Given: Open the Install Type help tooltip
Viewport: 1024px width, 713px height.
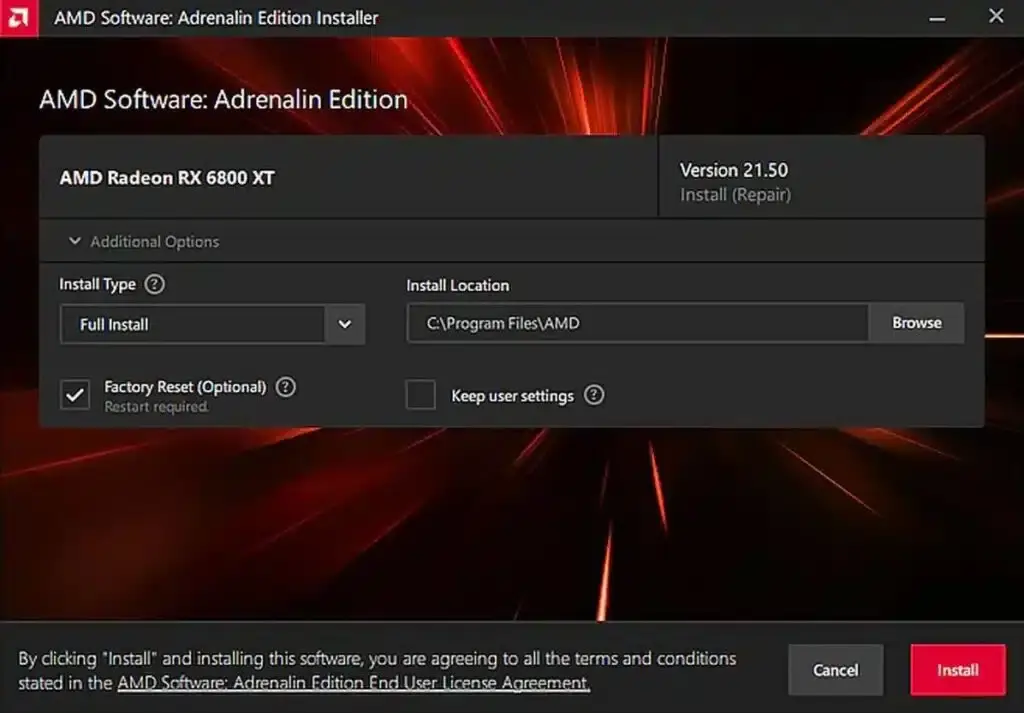Looking at the screenshot, I should pos(157,285).
